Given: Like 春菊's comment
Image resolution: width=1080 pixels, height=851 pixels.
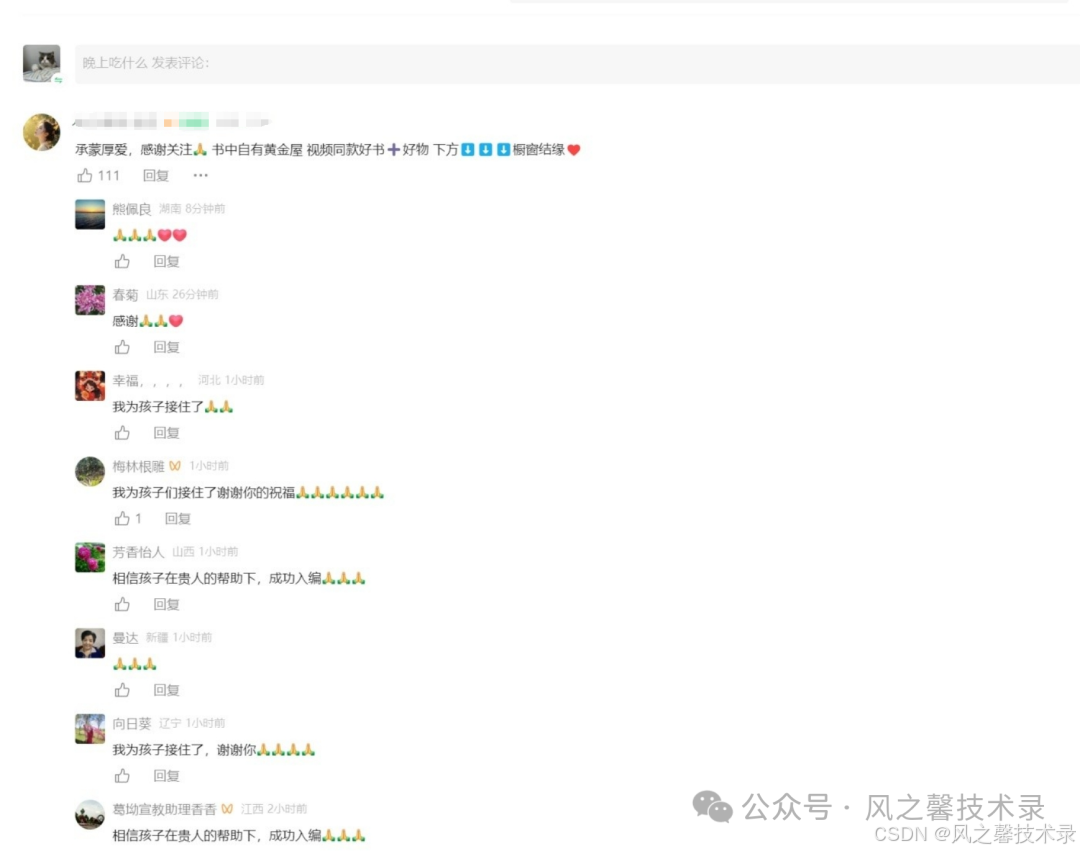Looking at the screenshot, I should click(x=123, y=347).
